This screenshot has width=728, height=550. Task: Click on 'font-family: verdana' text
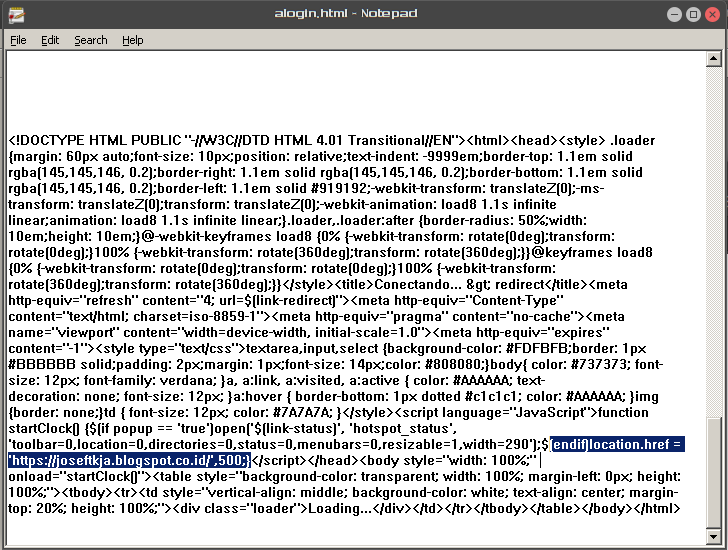coord(150,381)
